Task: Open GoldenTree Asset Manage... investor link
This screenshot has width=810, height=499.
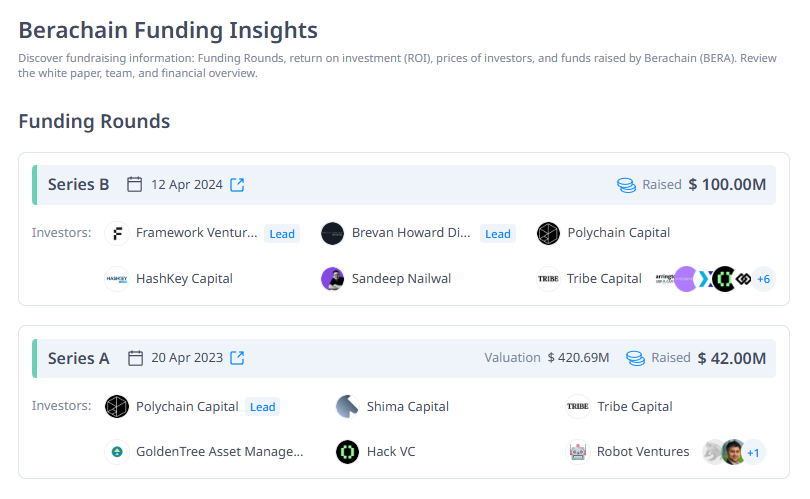Action: [220, 452]
